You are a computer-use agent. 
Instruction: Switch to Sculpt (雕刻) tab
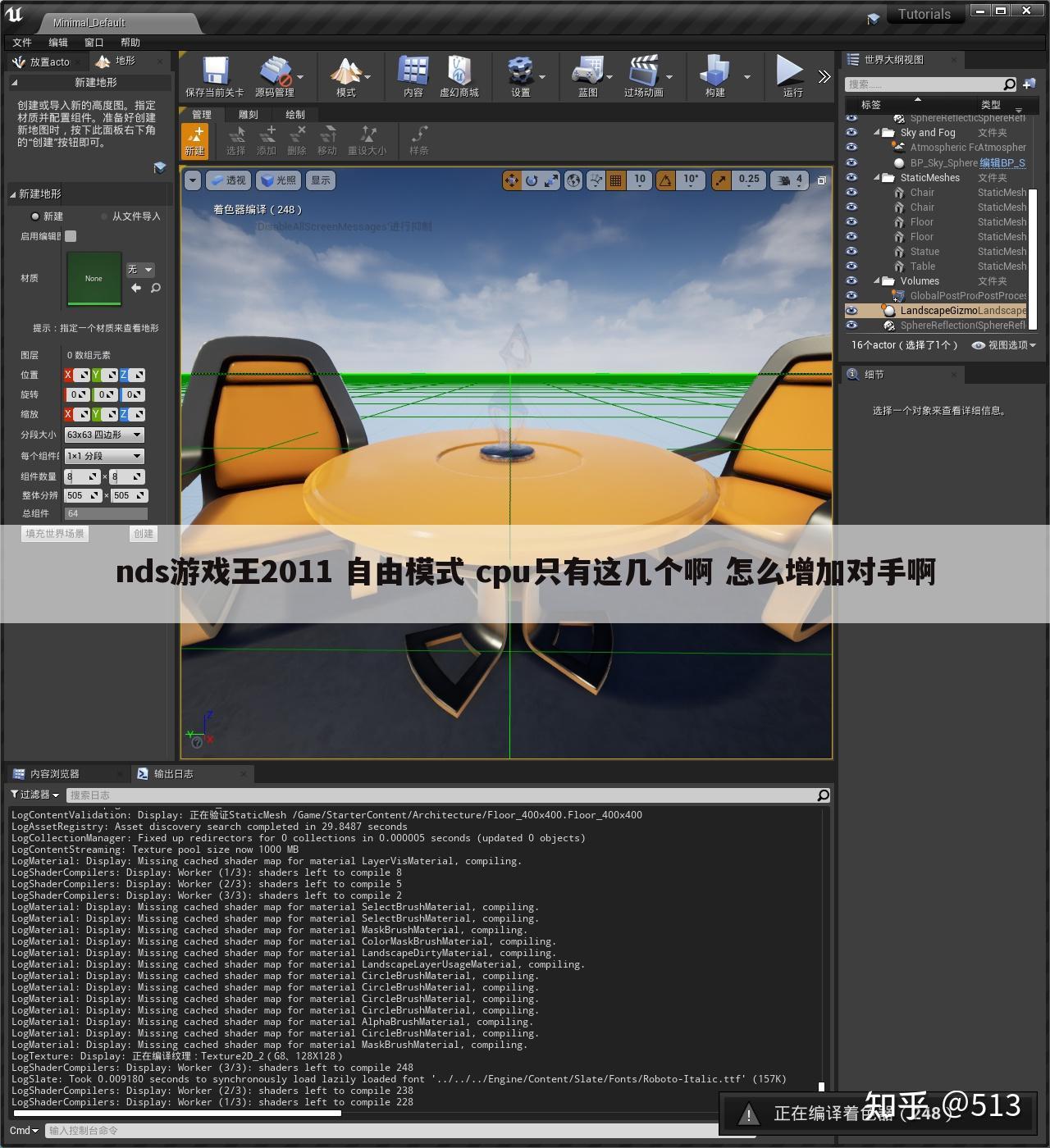tap(249, 115)
